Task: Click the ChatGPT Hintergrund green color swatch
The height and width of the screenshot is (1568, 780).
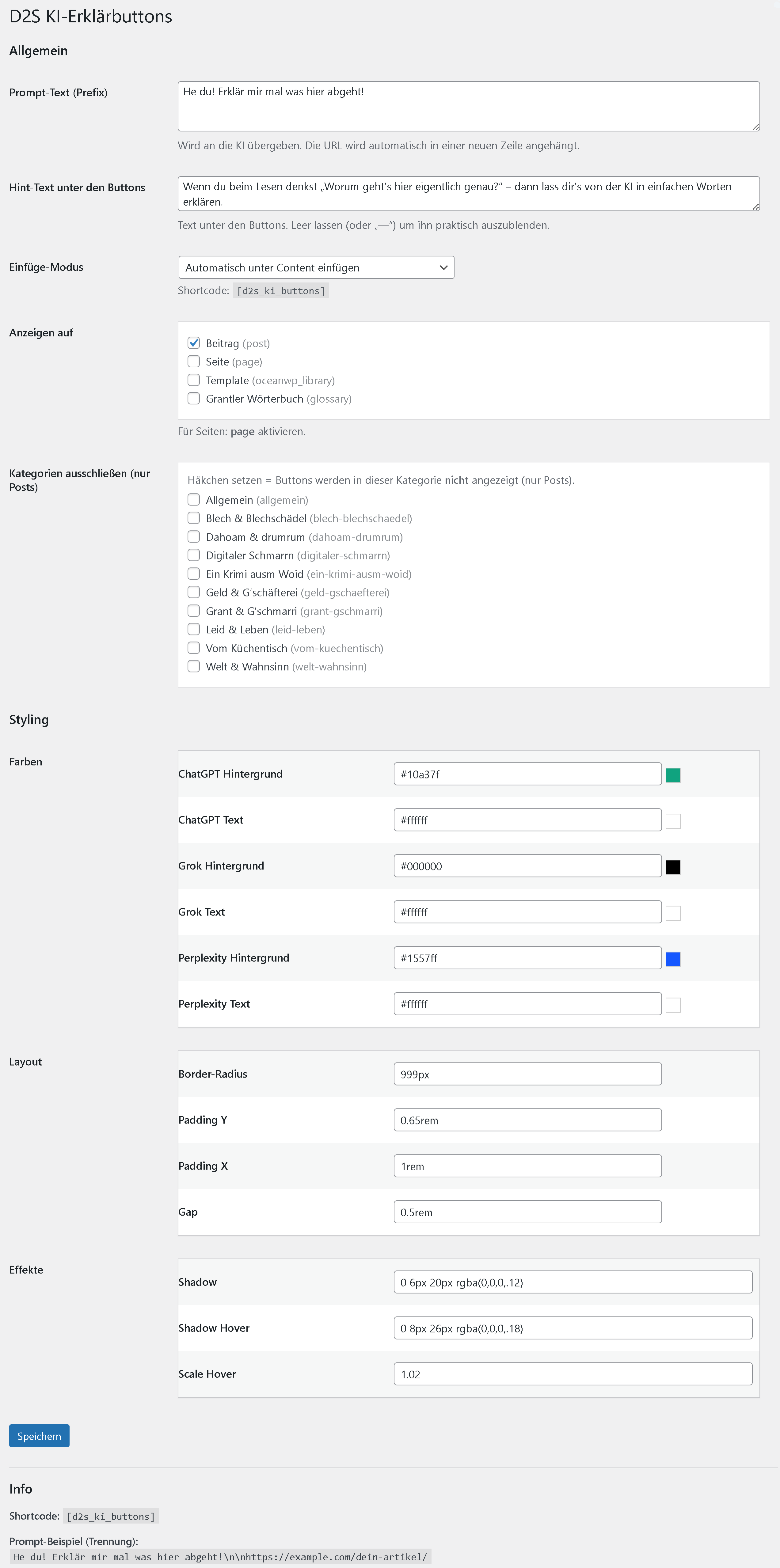Action: (673, 775)
